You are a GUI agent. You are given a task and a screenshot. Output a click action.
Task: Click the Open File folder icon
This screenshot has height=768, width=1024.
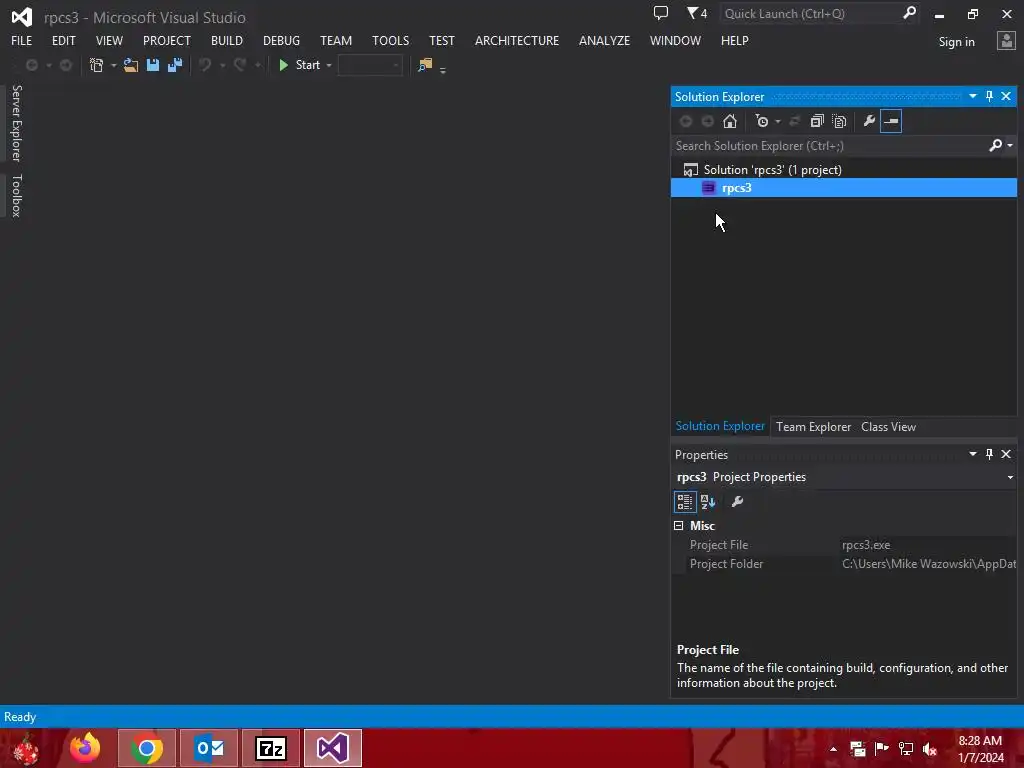pyautogui.click(x=131, y=65)
